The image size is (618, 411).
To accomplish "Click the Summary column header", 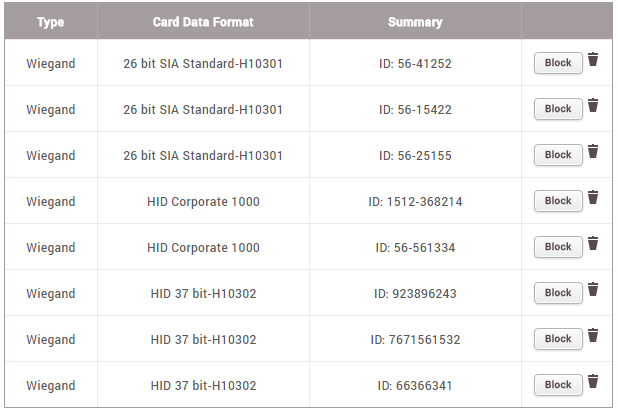I will coord(415,21).
